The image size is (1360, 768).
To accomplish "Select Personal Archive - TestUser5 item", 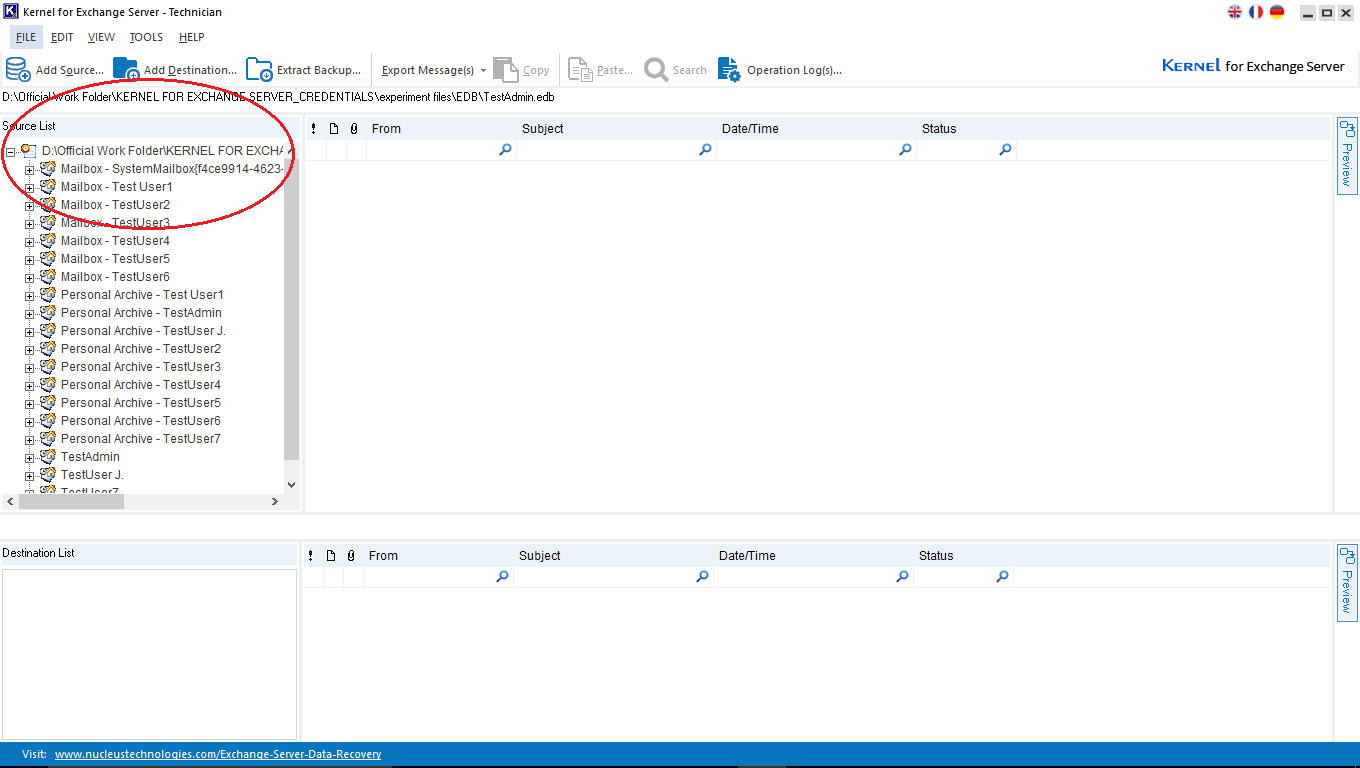I will coord(141,403).
